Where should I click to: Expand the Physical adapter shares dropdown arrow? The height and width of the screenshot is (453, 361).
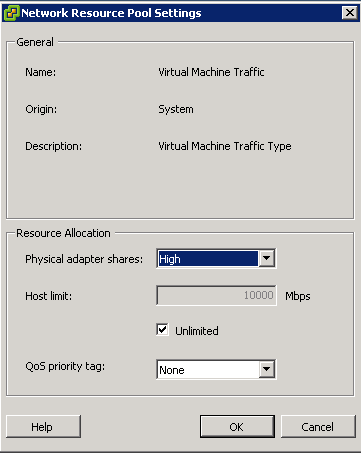point(267,258)
